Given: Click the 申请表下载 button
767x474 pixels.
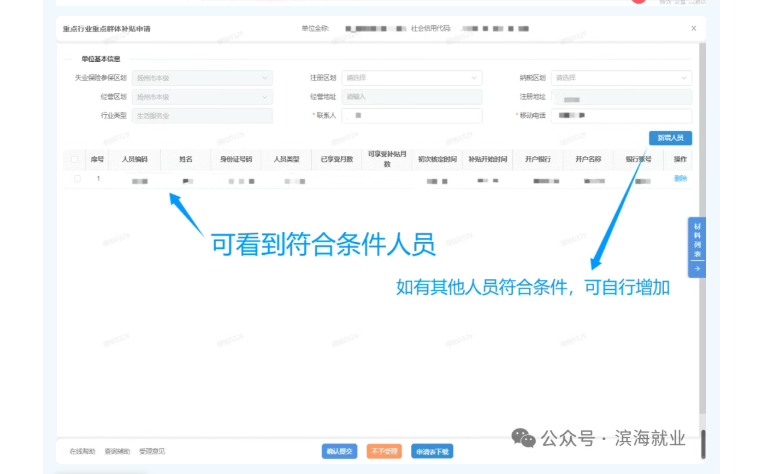Looking at the screenshot, I should coord(433,451).
